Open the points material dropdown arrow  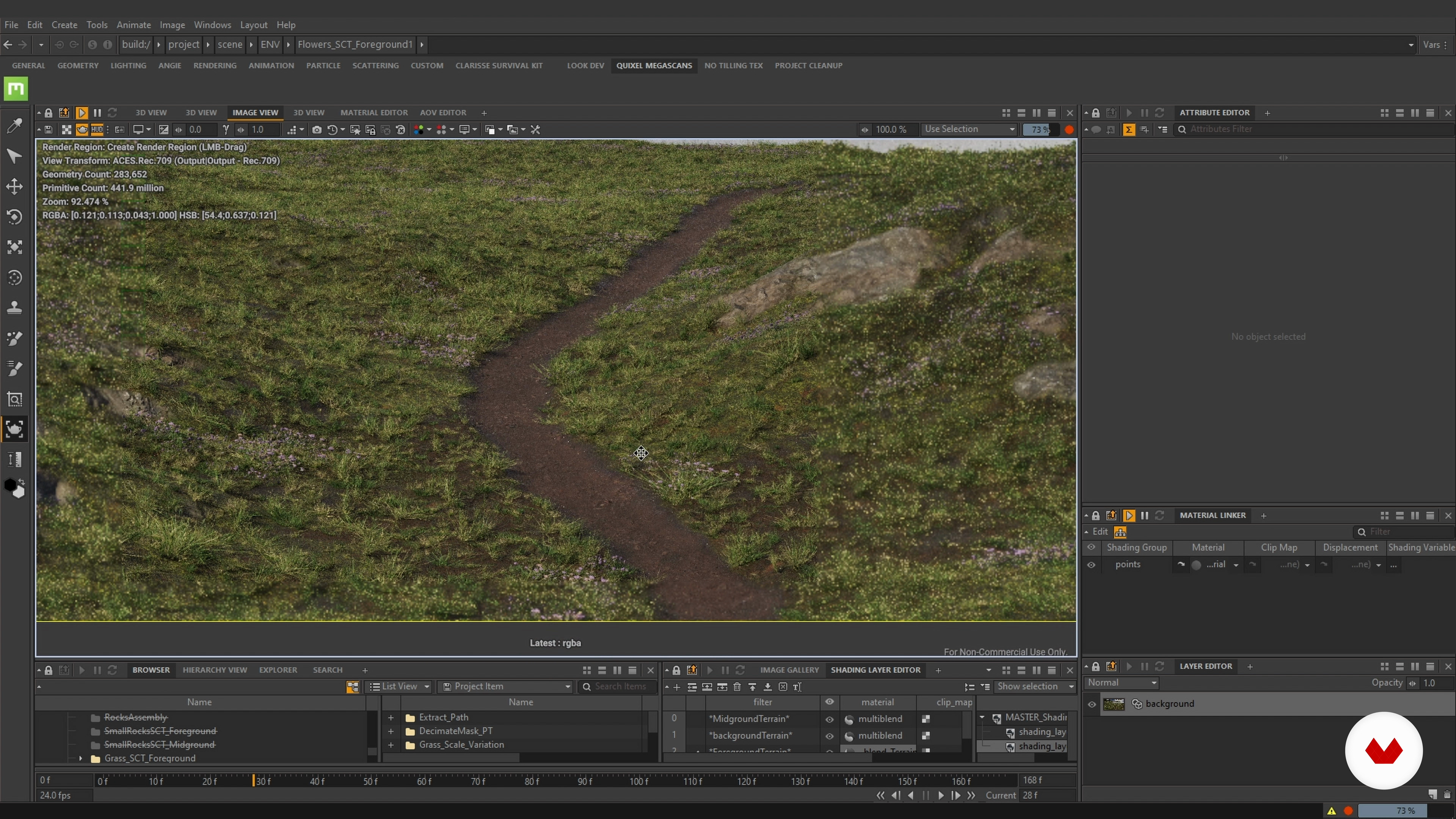pos(1236,565)
